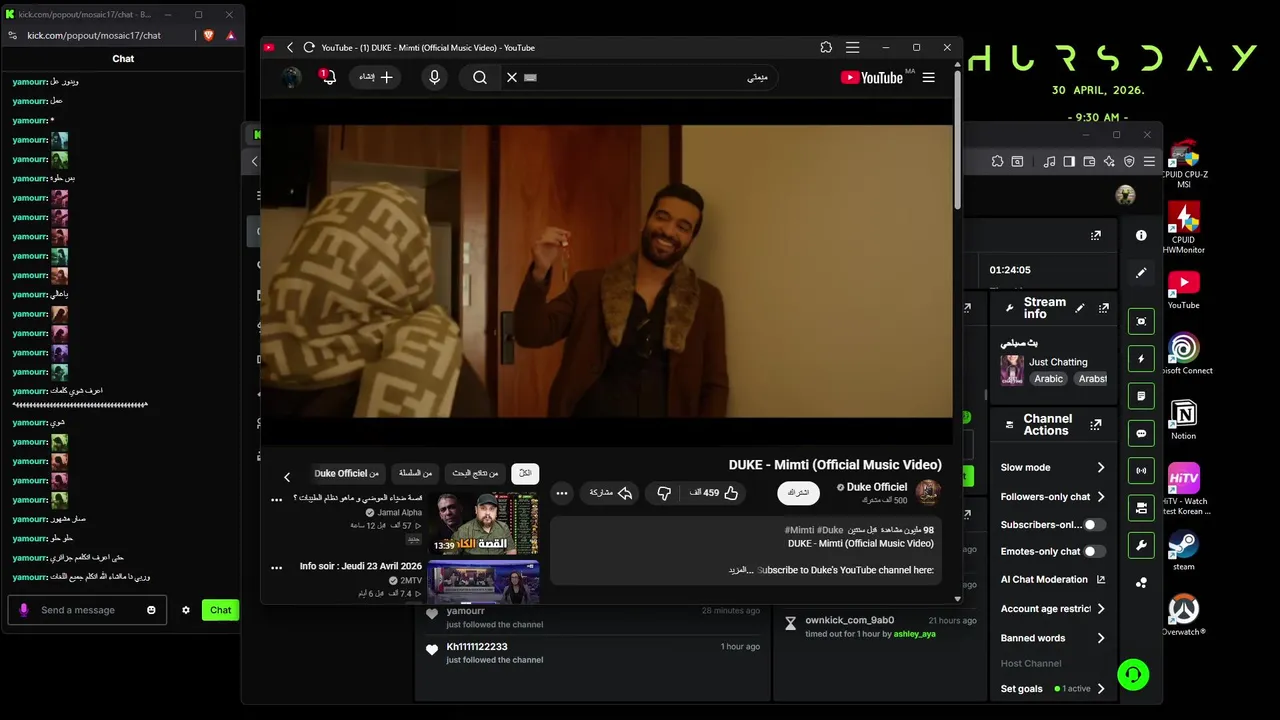Open the CPUID HWMonitor desktop shortcut
Viewport: 1280px width, 720px height.
tap(1184, 228)
